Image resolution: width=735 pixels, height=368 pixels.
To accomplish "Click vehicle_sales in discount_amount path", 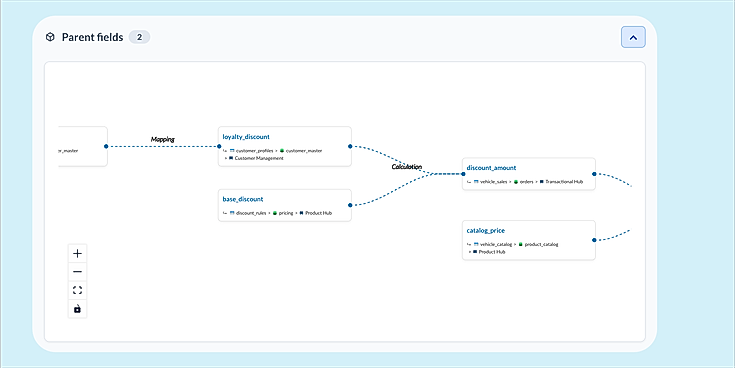I will (x=494, y=182).
